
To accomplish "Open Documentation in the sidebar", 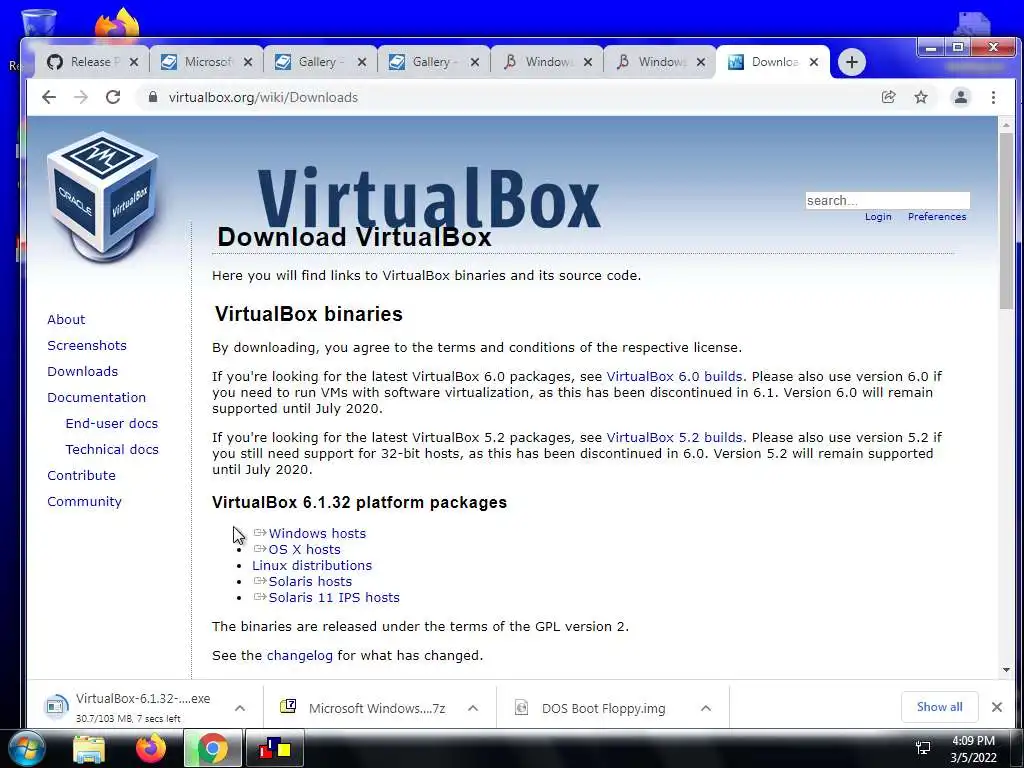I will (x=97, y=398).
